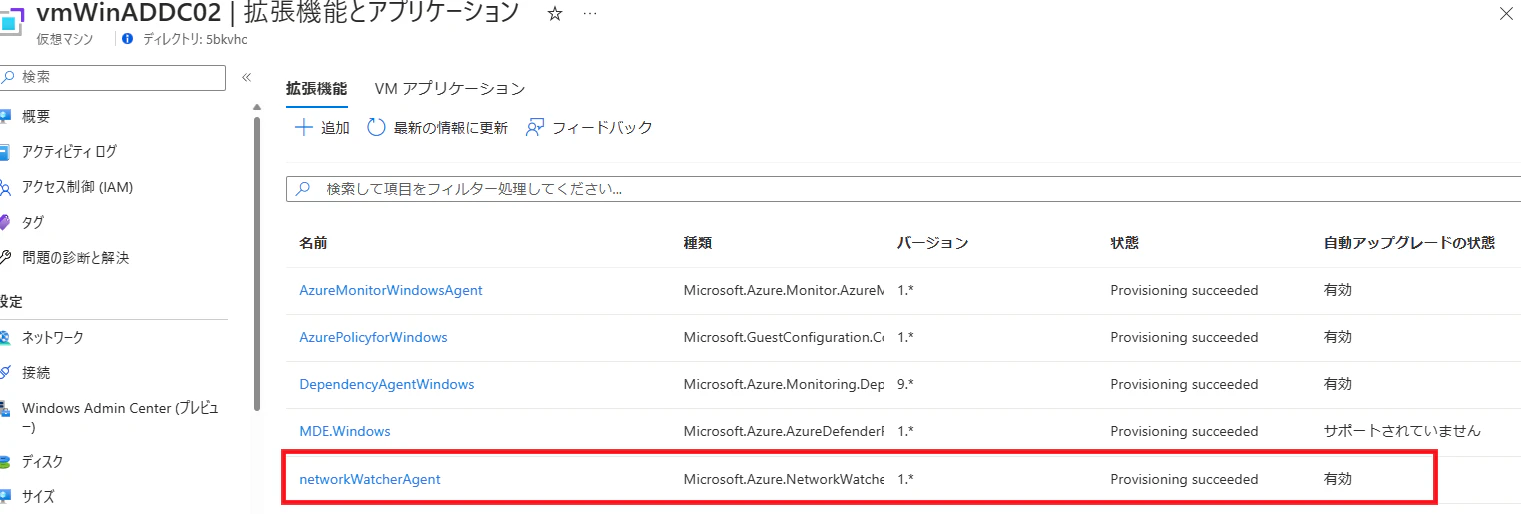Click the ディスク icon

pos(5,462)
